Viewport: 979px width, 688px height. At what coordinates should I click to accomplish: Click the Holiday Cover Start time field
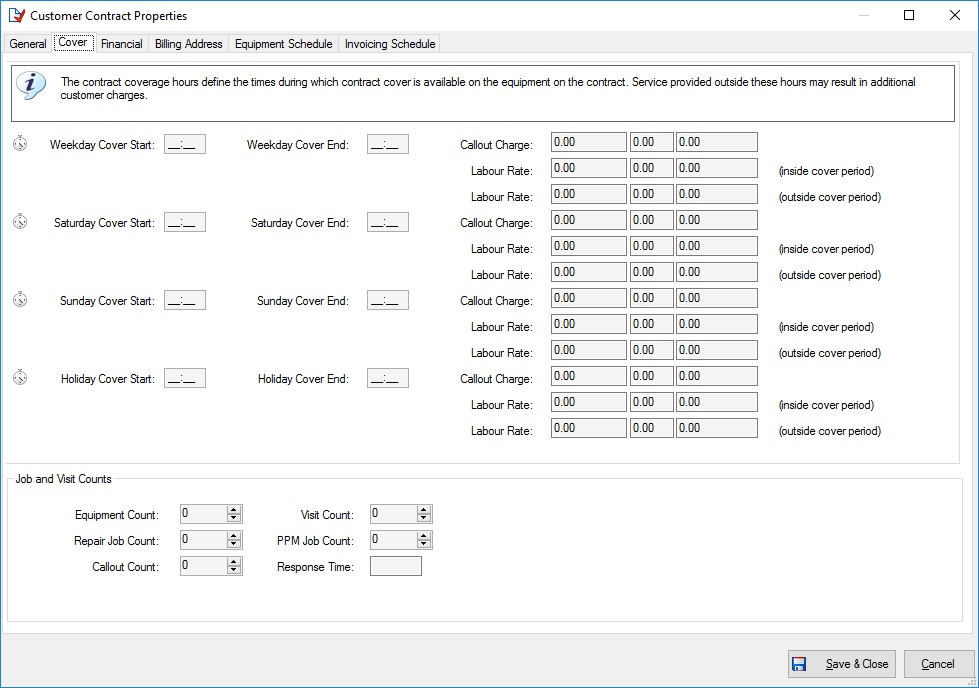185,378
